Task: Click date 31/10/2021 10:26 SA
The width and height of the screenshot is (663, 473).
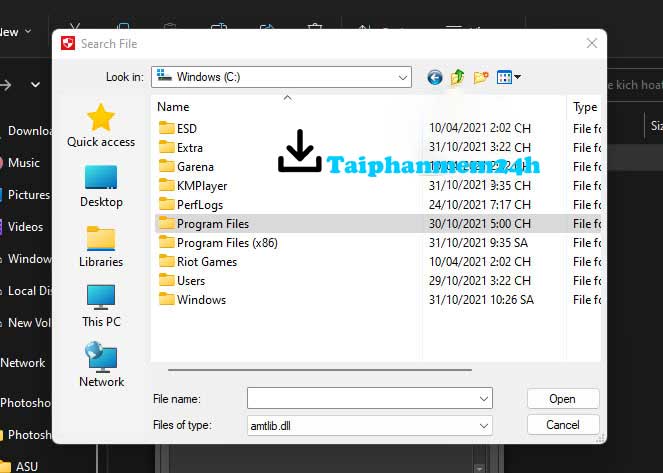Action: (x=481, y=300)
